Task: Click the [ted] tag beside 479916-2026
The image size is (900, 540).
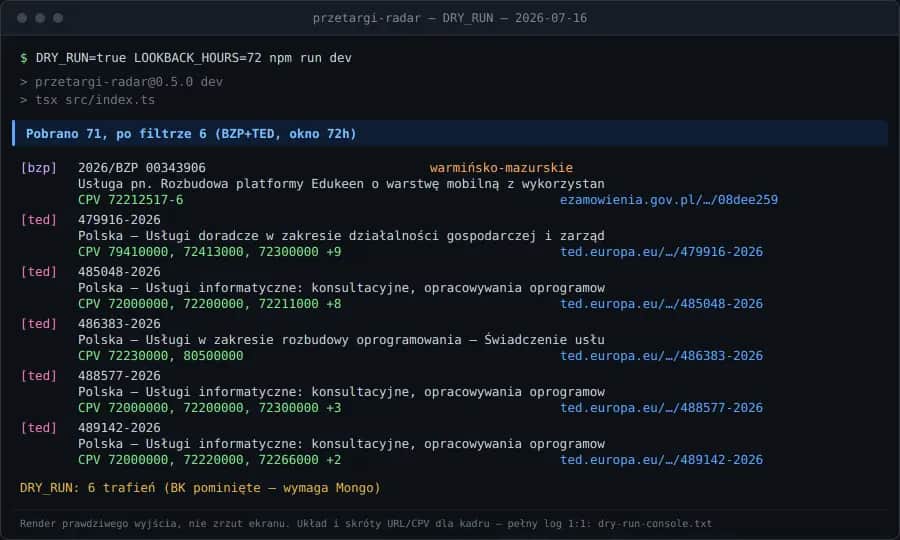Action: (38, 220)
